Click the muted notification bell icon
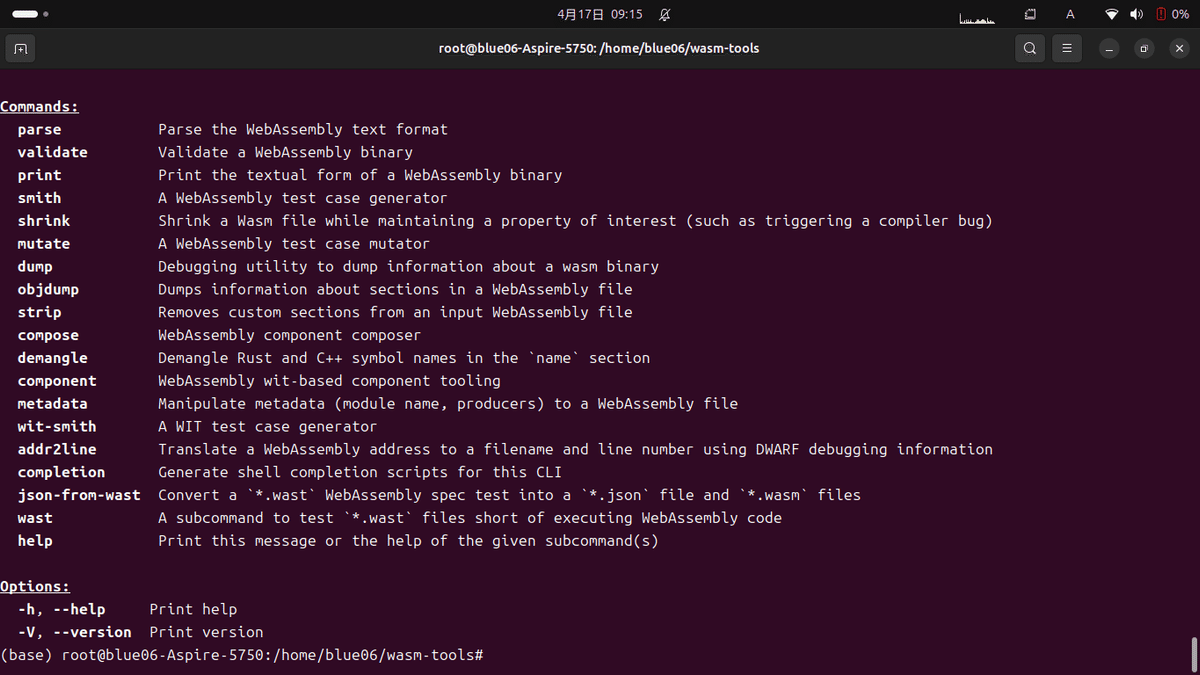 [x=665, y=14]
